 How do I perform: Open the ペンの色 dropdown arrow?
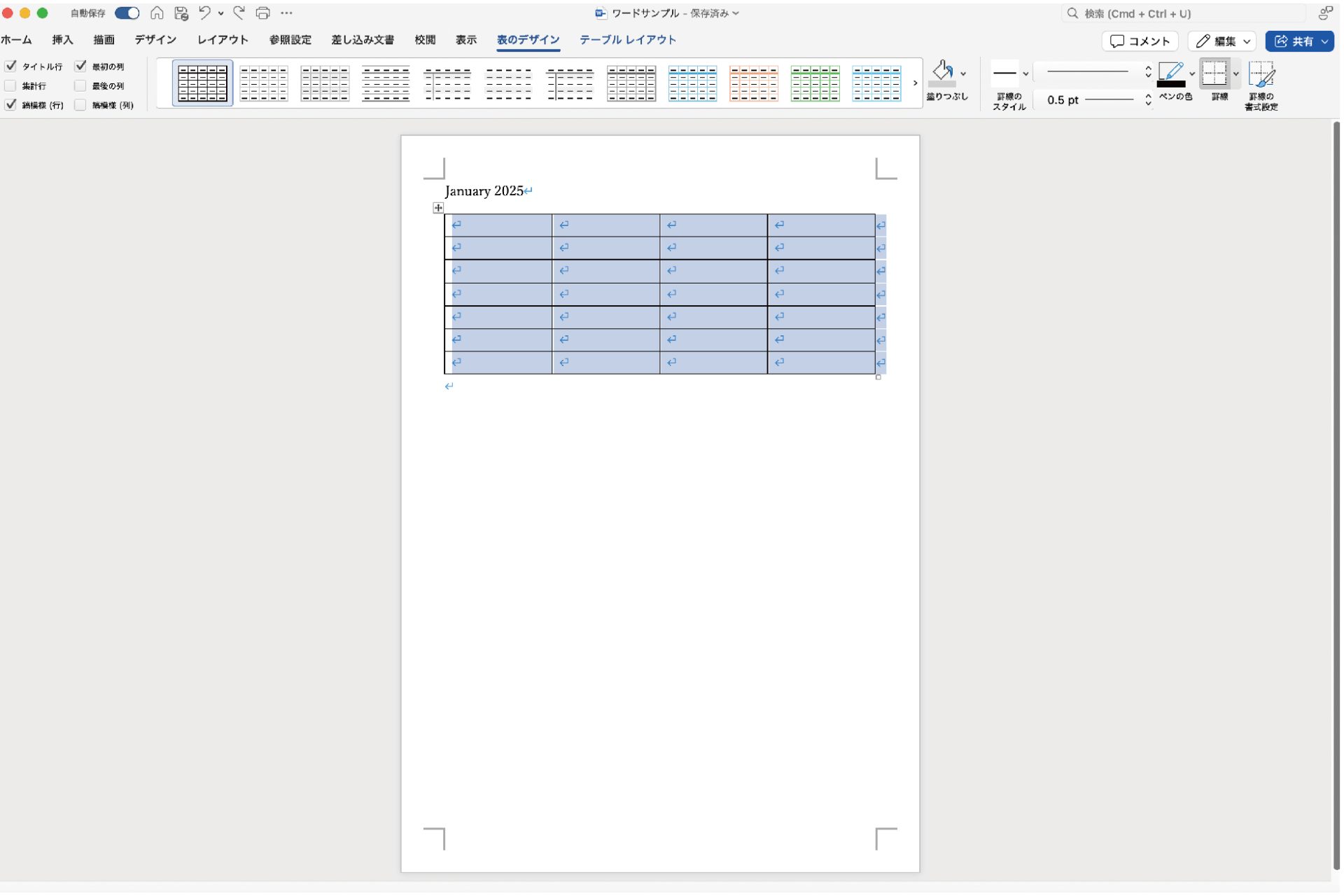click(1192, 73)
